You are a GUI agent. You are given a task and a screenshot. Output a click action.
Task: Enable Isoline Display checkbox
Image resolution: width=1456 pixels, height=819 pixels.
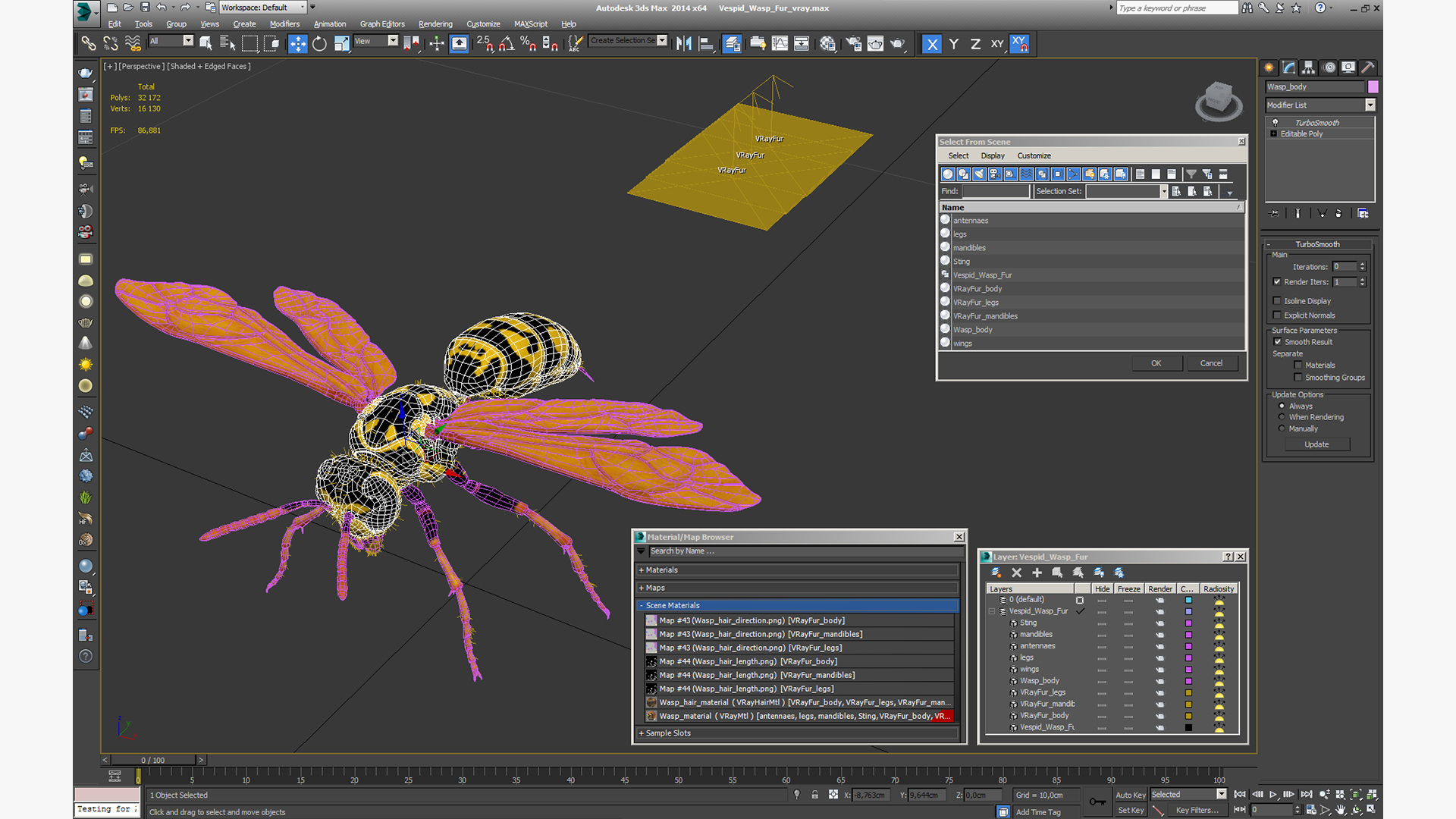tap(1277, 301)
